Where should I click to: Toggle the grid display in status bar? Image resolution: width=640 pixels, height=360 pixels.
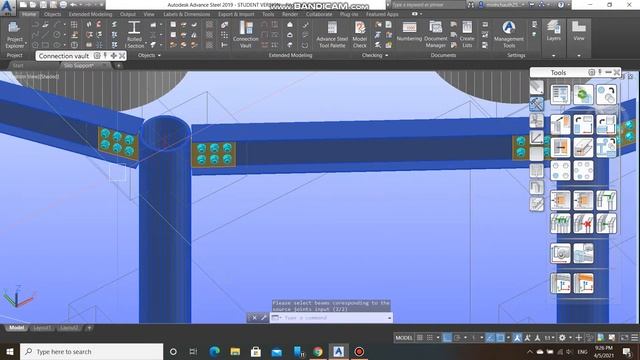(x=420, y=338)
